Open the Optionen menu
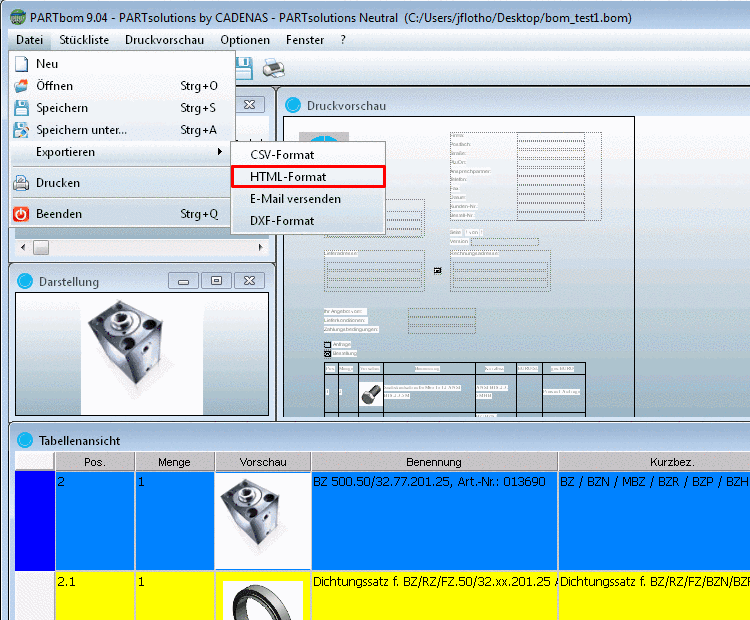This screenshot has width=750, height=620. click(245, 40)
